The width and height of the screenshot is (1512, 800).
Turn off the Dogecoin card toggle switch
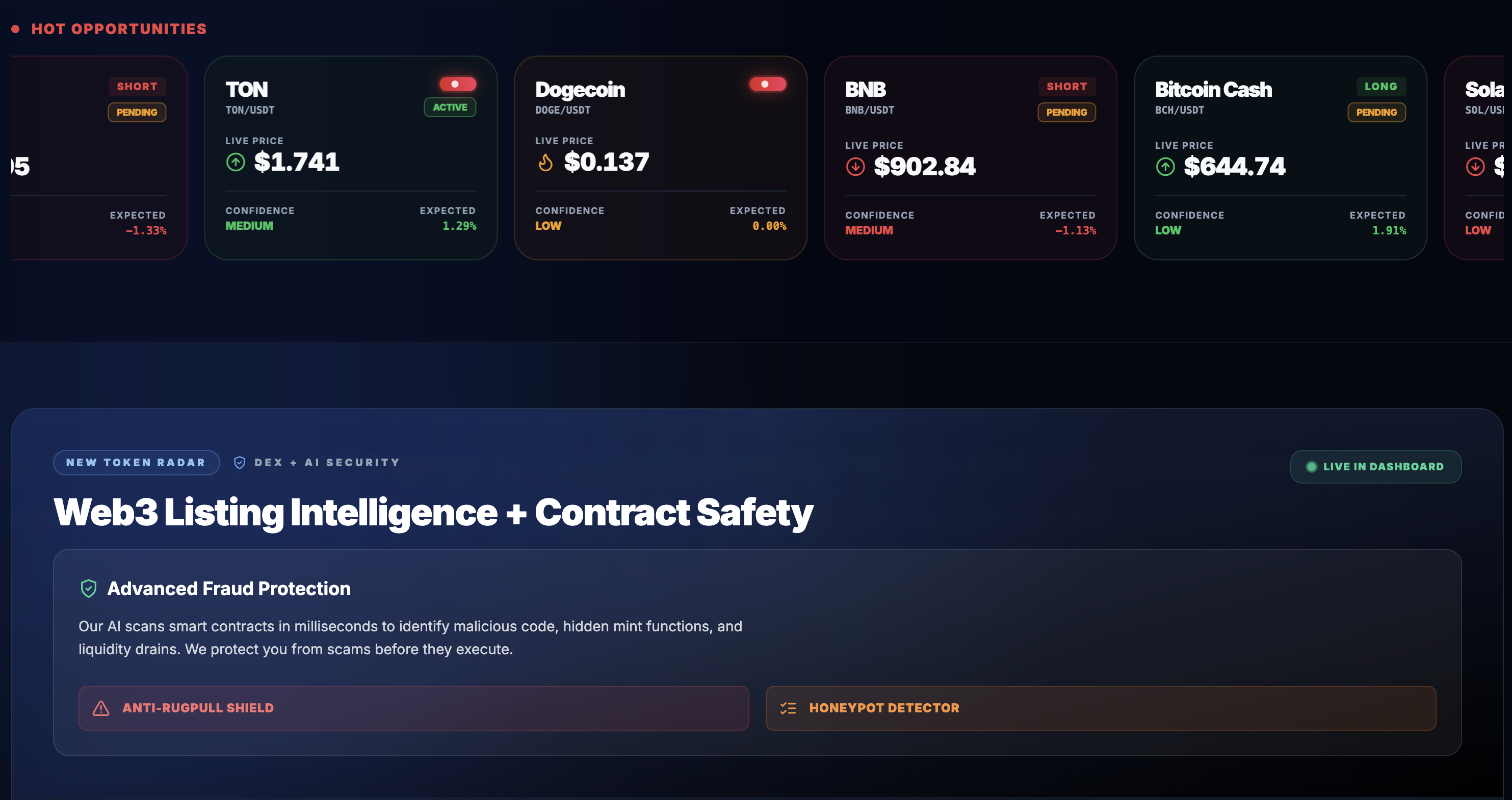(769, 84)
